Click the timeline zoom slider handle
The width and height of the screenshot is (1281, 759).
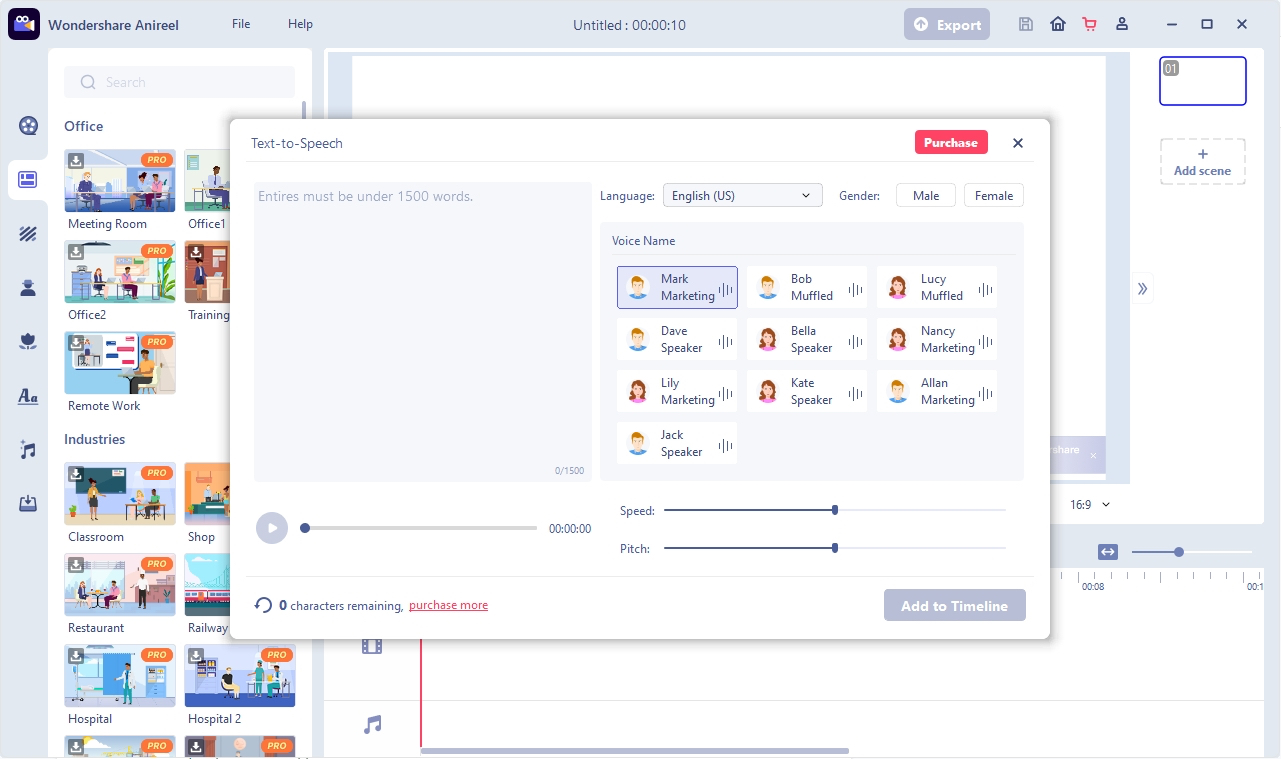(x=1179, y=552)
